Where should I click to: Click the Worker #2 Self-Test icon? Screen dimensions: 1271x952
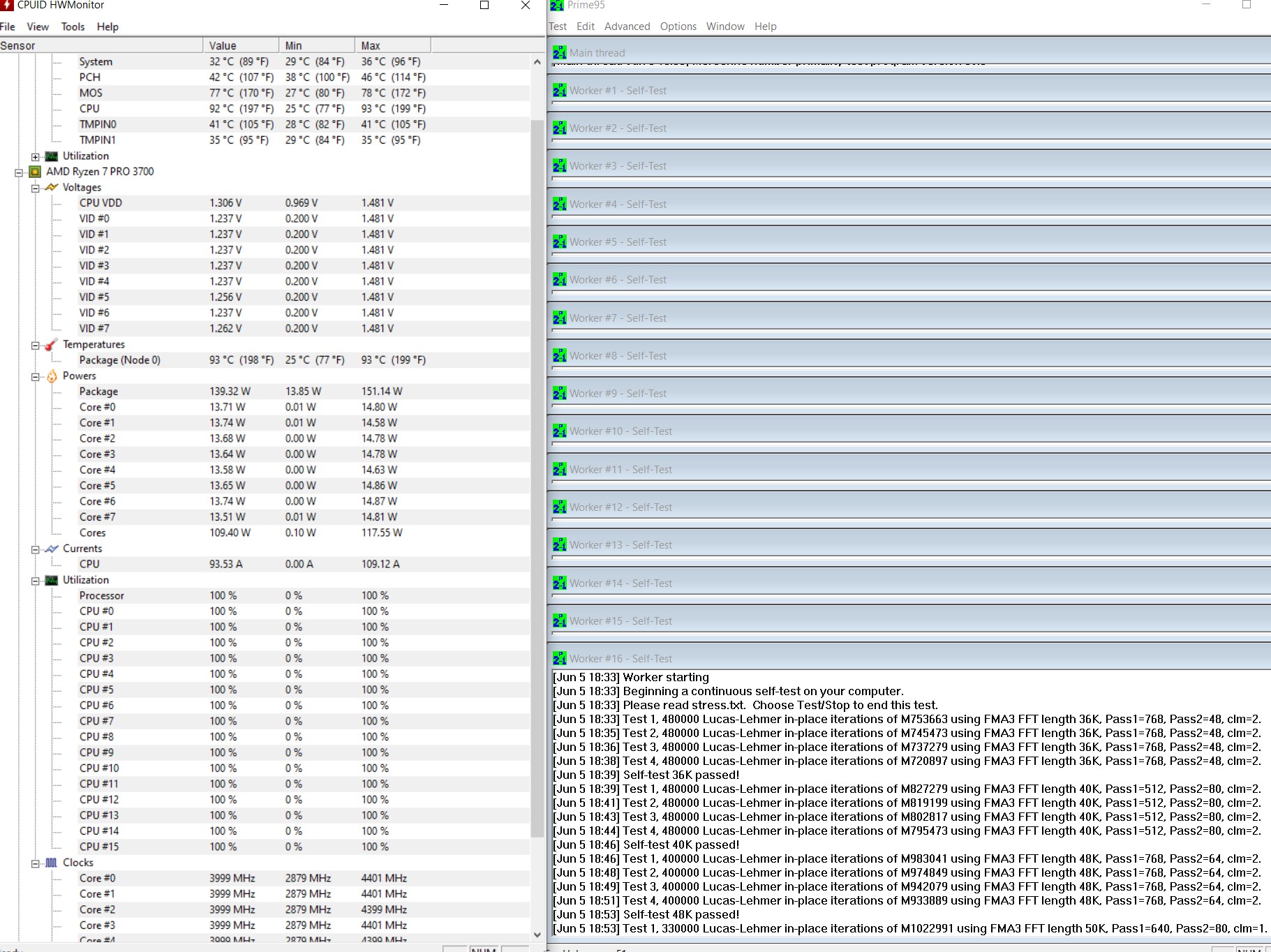coord(559,128)
